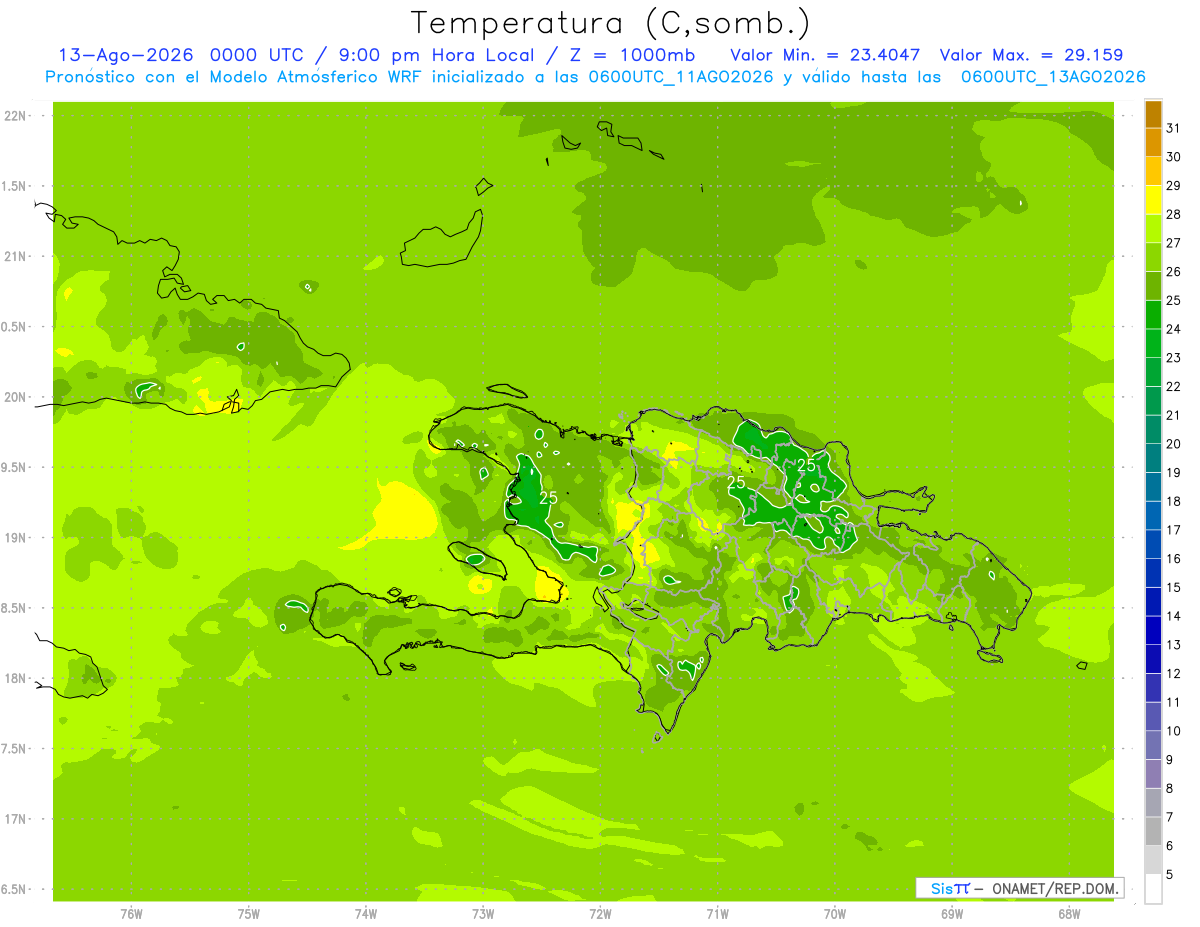Screen dimensions: 1200x927
Task: Pick the legend swatch between 29 and 30
Action: click(1153, 171)
